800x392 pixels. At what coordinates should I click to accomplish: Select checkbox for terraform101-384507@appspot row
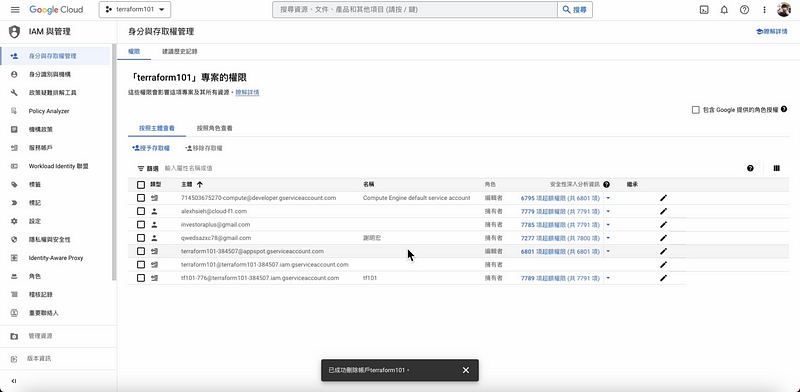[141, 251]
